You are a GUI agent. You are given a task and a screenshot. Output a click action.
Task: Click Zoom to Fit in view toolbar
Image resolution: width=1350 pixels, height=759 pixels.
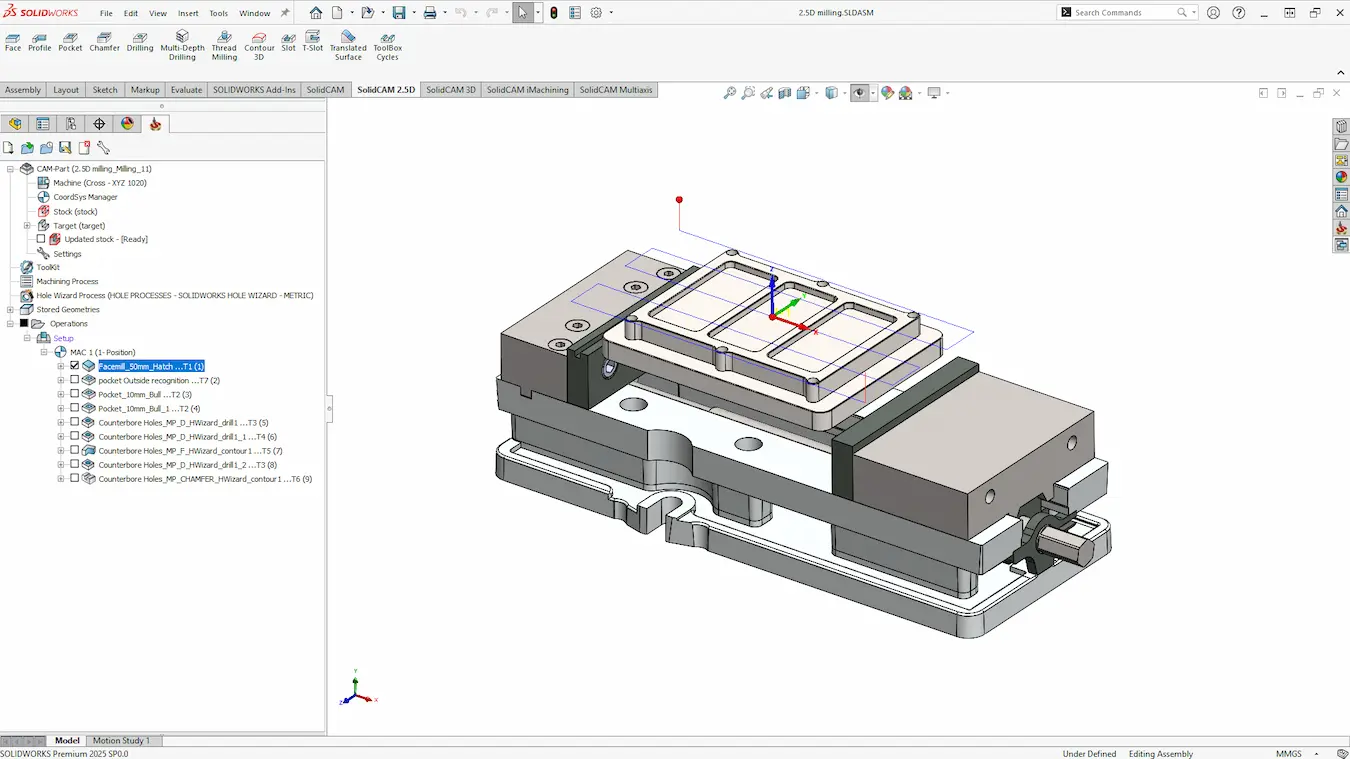(x=730, y=93)
